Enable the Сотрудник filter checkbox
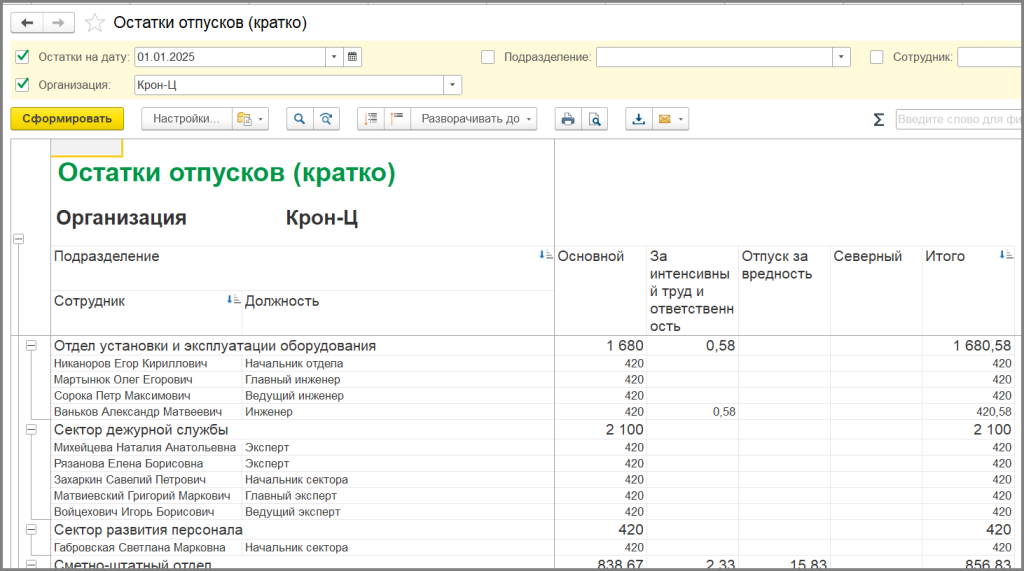This screenshot has height=571, width=1024. click(876, 57)
